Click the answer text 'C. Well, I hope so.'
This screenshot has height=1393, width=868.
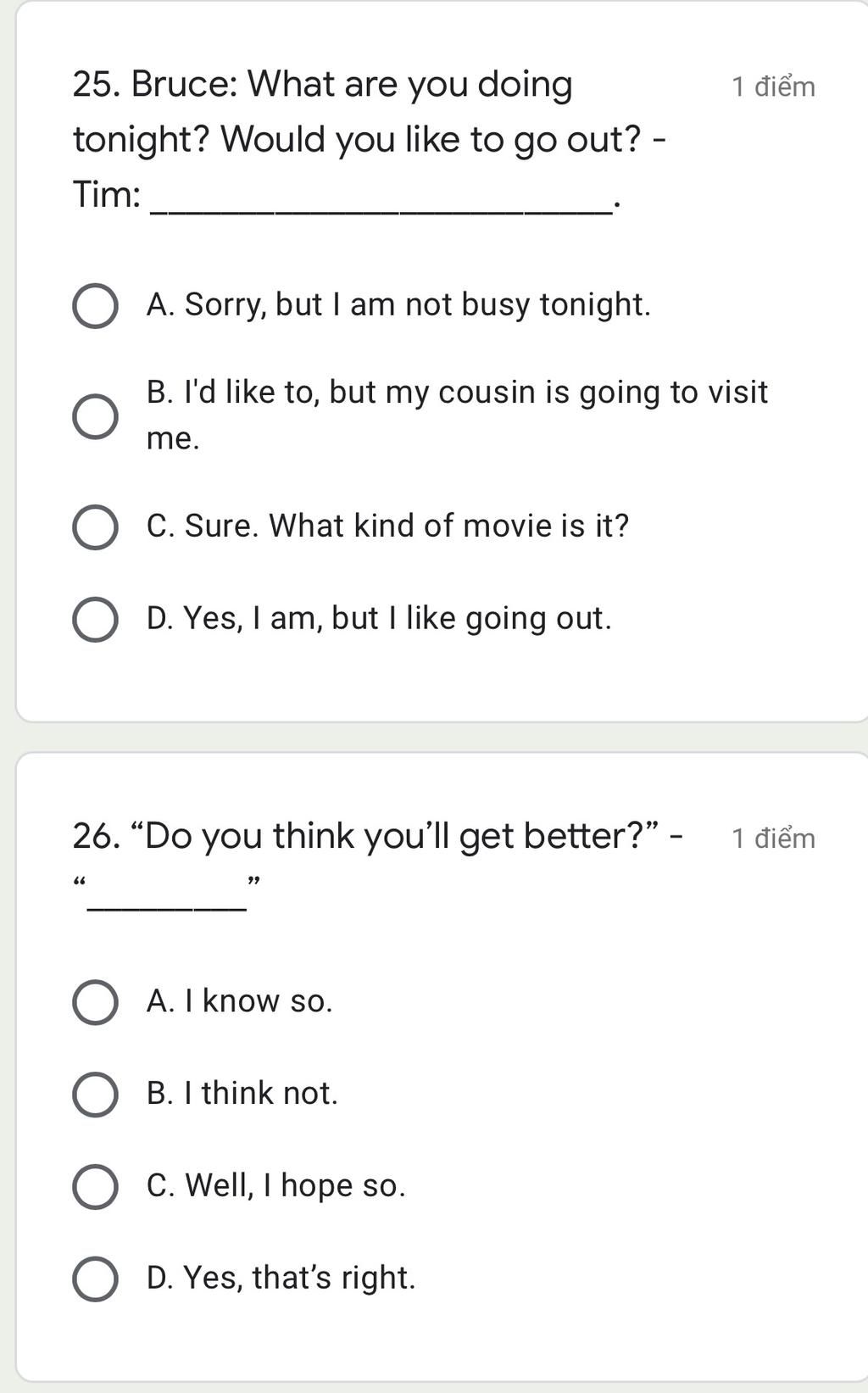tap(275, 1186)
